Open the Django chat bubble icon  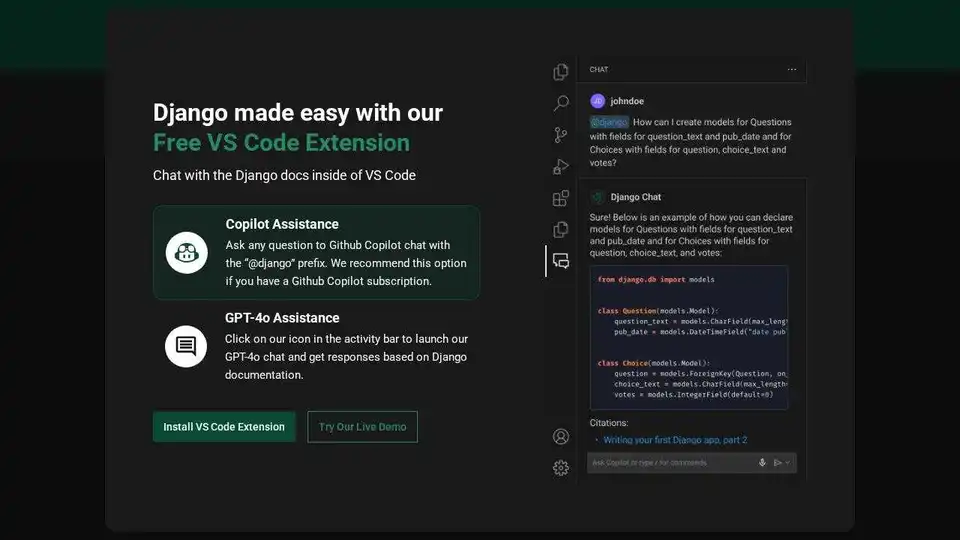click(561, 261)
